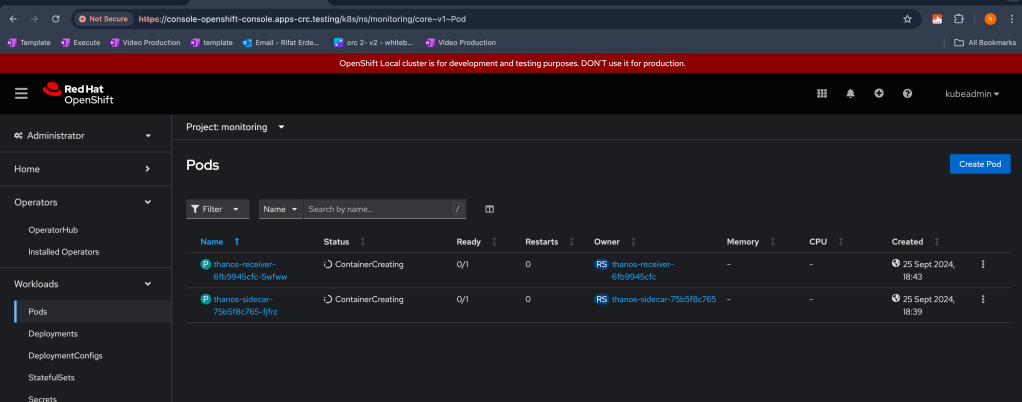
Task: Go to Installed Operators
Action: pos(64,251)
